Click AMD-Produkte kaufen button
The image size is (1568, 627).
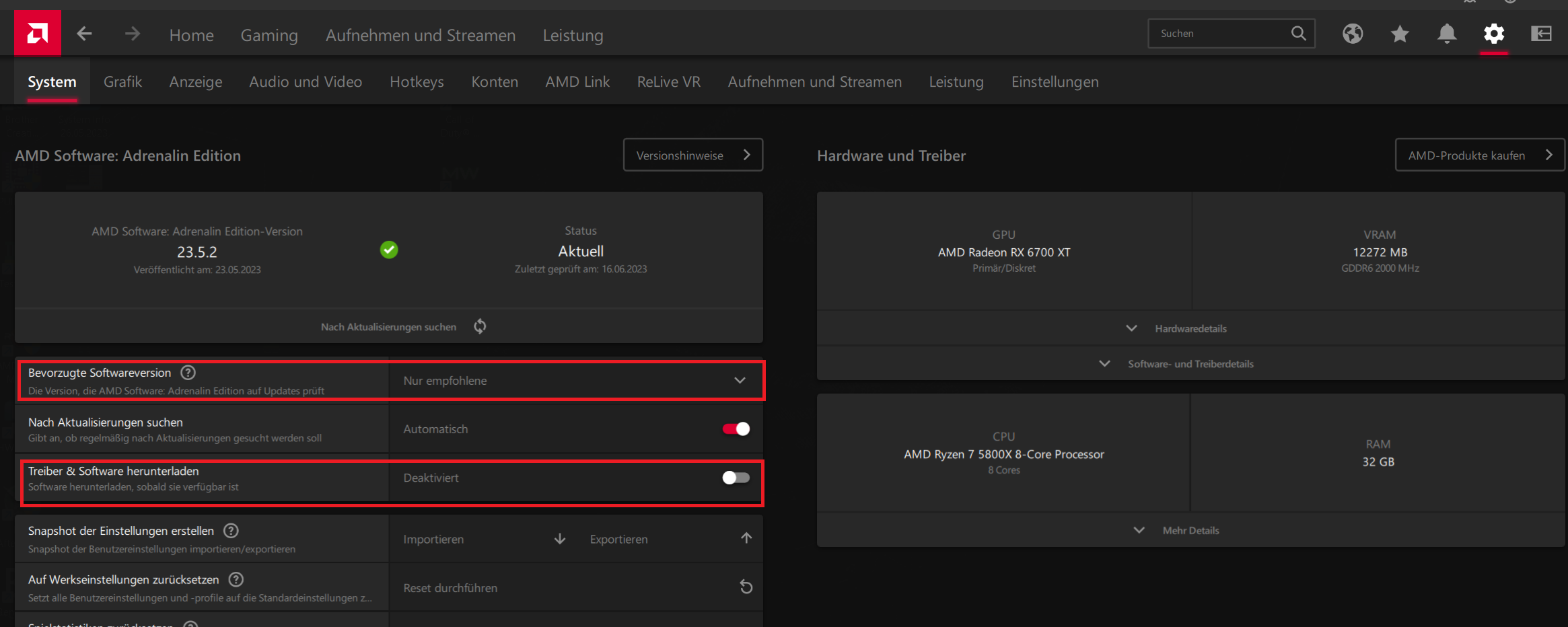point(1480,155)
